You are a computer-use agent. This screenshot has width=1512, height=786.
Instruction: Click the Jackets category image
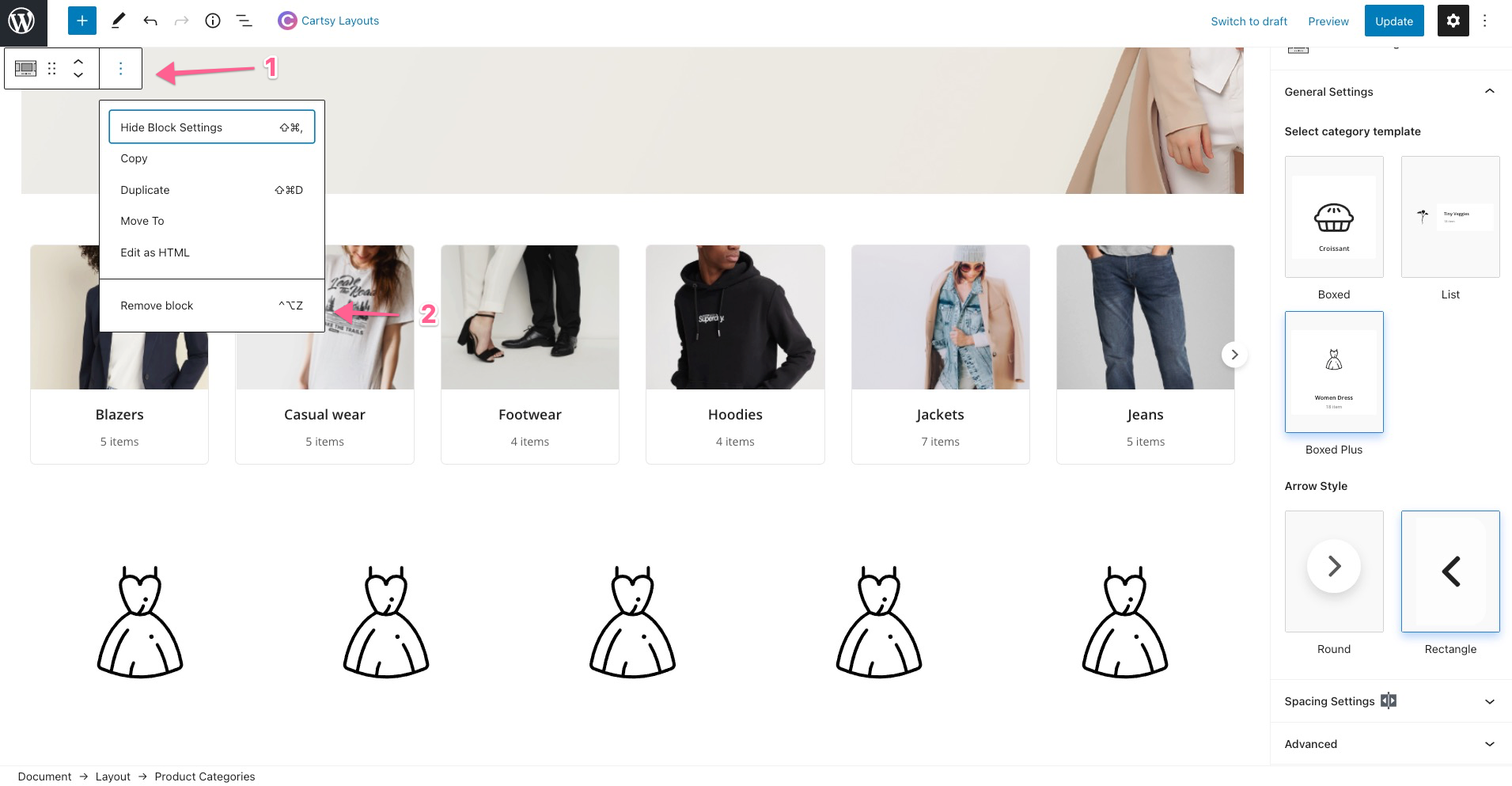[940, 317]
